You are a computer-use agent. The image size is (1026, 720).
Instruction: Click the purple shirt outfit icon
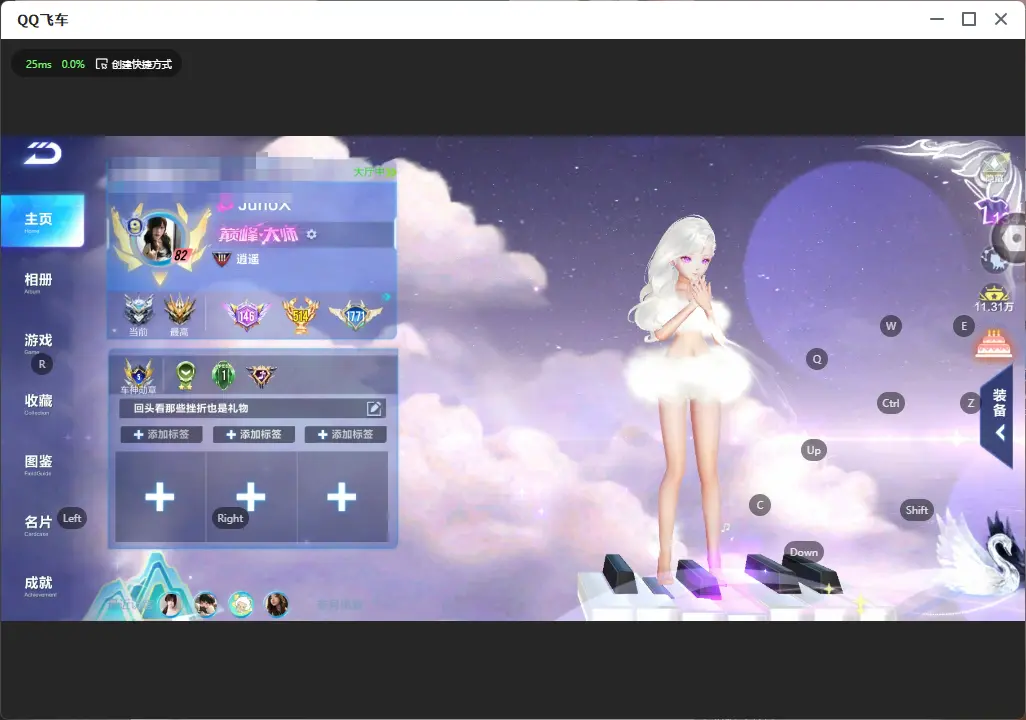(992, 211)
